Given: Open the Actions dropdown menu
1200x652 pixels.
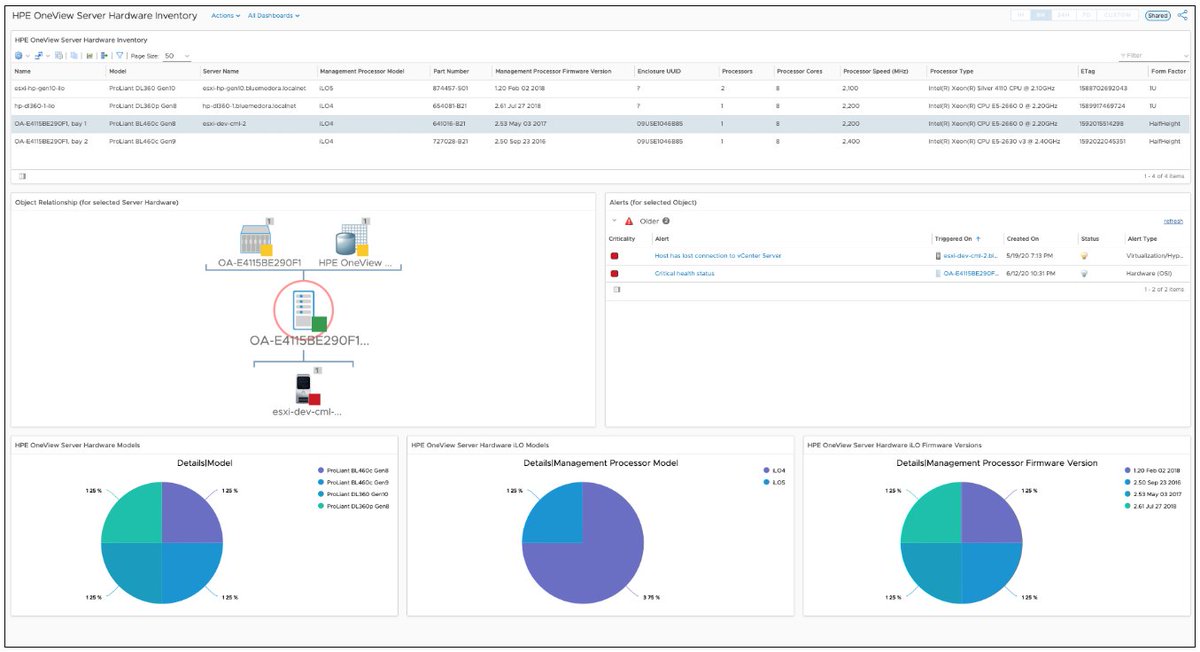Looking at the screenshot, I should click(x=226, y=16).
